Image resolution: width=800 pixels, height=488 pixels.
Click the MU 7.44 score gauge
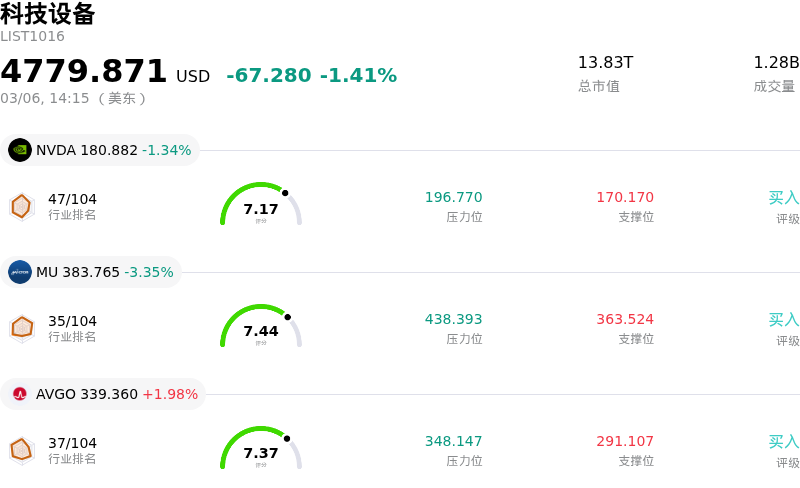click(x=261, y=328)
